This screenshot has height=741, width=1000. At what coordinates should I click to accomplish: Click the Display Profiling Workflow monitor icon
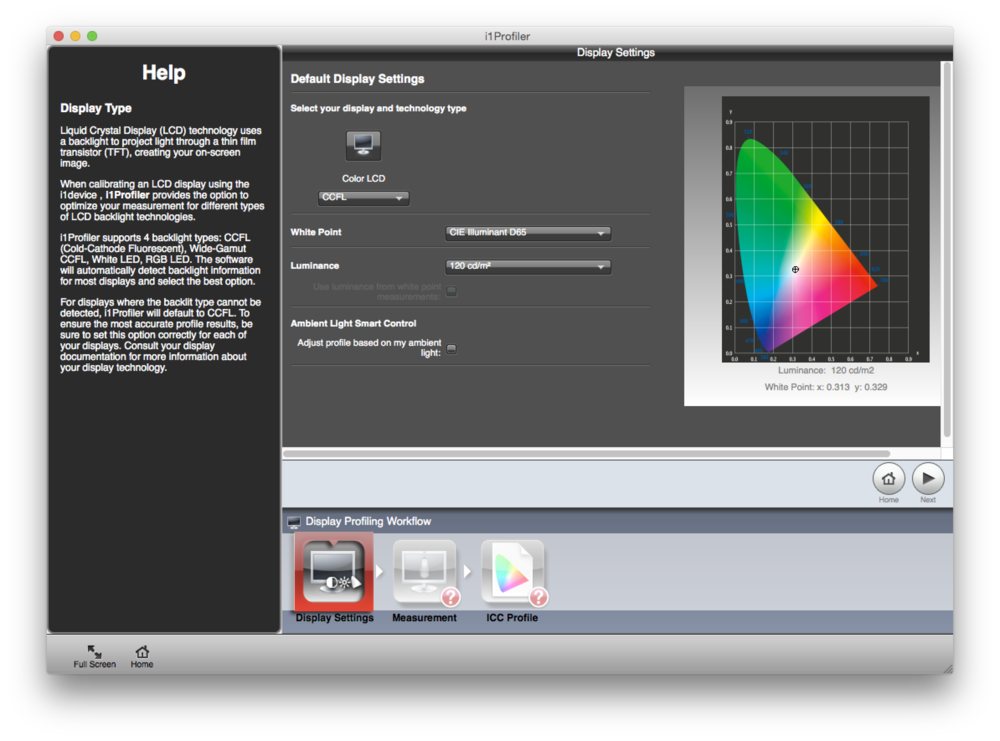pyautogui.click(x=294, y=522)
